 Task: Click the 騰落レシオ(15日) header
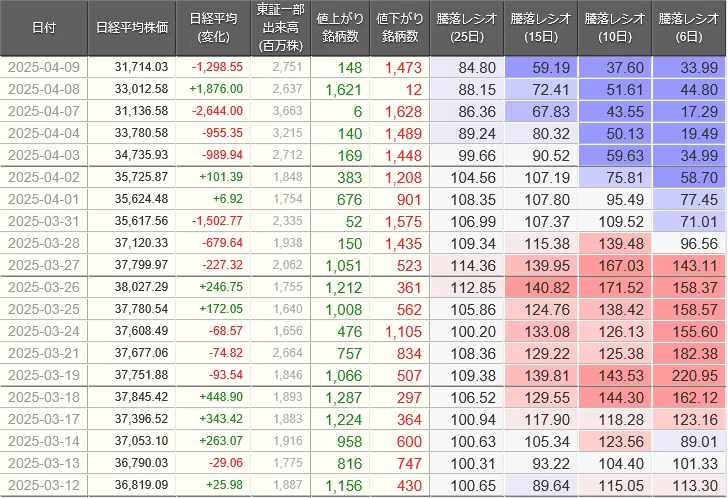(x=541, y=28)
